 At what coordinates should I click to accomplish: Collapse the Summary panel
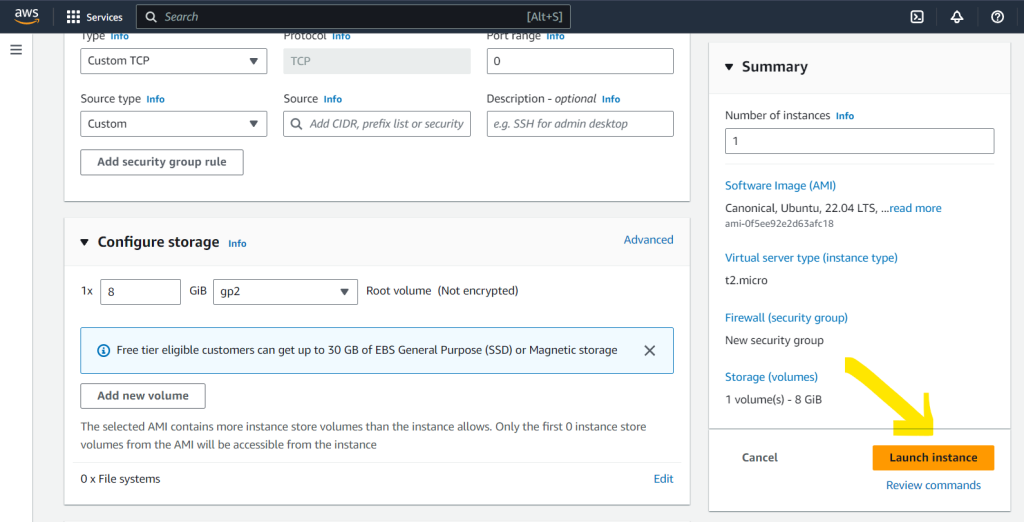[729, 67]
